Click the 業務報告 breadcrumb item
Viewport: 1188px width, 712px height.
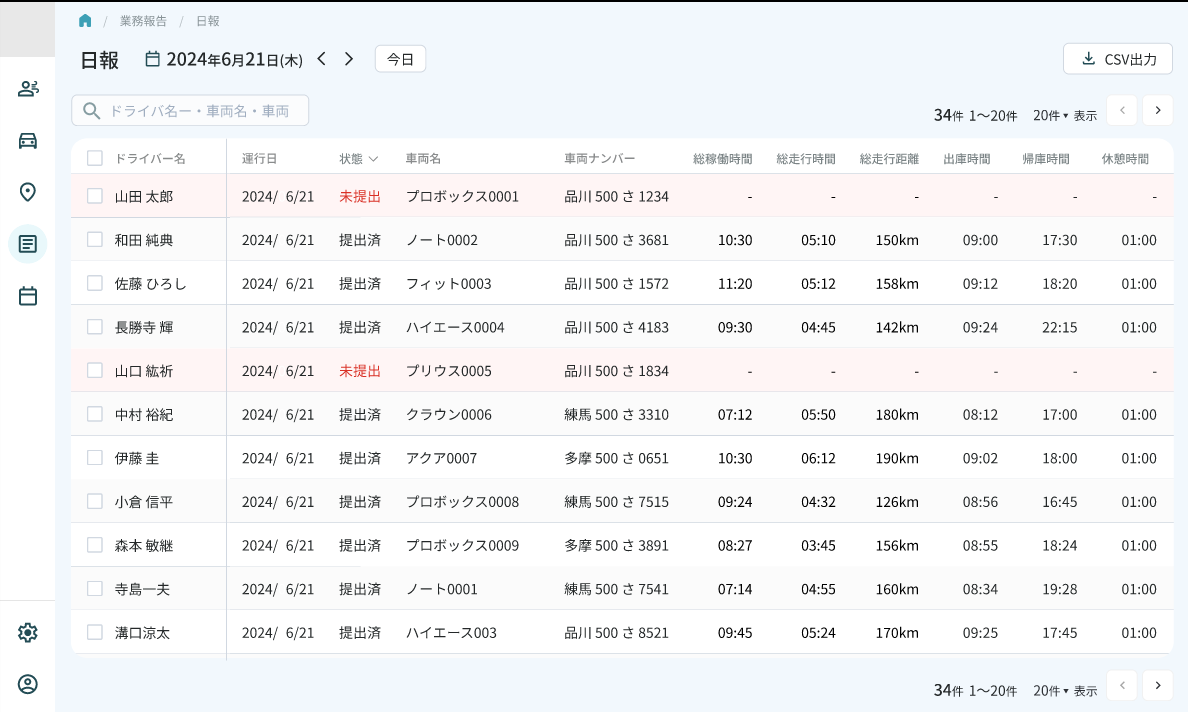144,21
